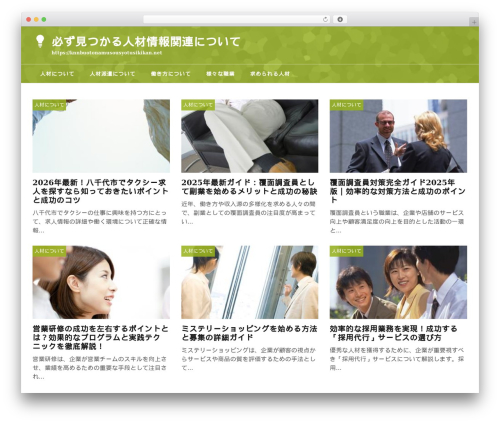Click excerpt starting 営業研修は、企業が営業チーム
Image resolution: width=500 pixels, height=423 pixels.
[99, 368]
